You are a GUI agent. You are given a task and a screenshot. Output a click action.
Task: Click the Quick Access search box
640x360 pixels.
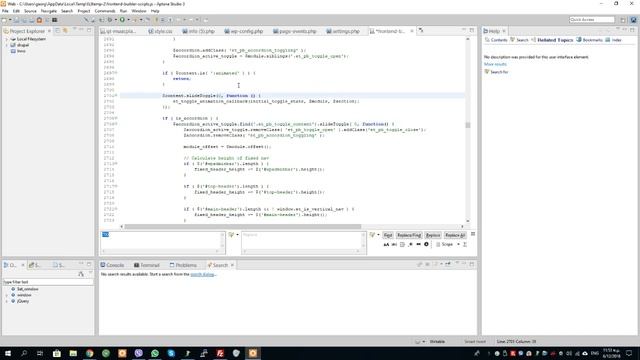coord(591,20)
